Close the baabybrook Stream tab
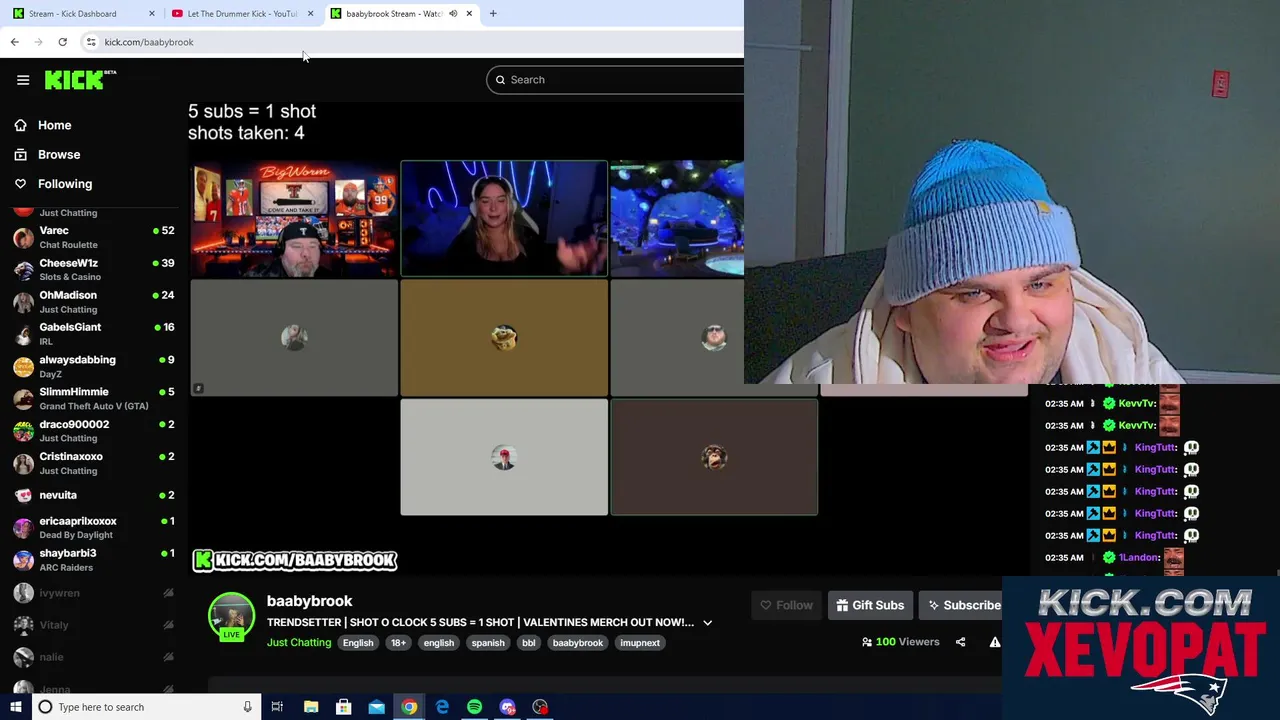Viewport: 1280px width, 720px height. click(x=469, y=14)
